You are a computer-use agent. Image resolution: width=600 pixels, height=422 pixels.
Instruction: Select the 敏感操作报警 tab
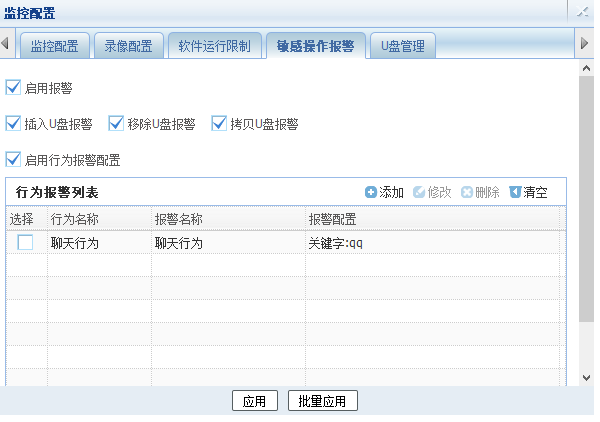(x=316, y=46)
